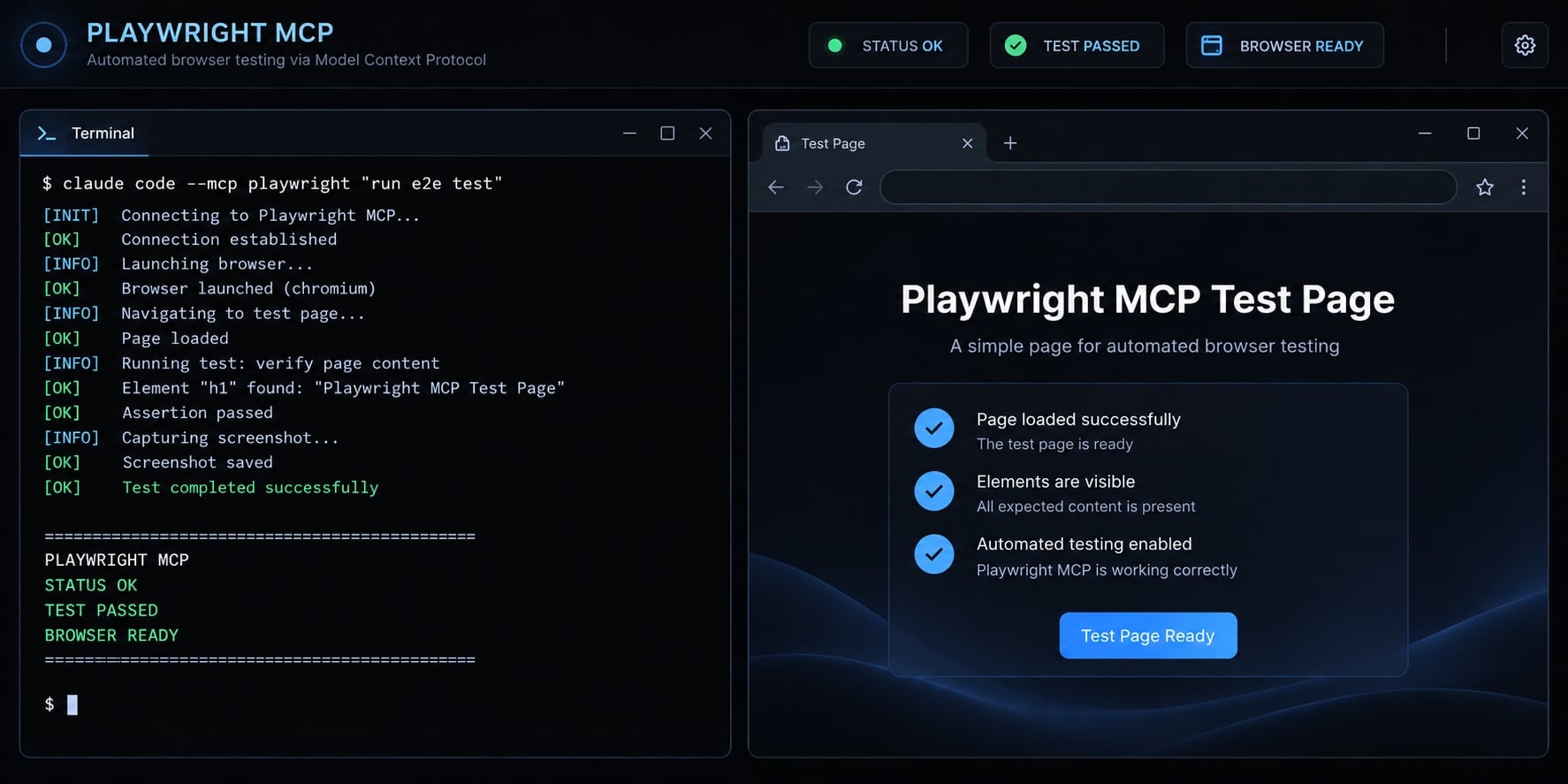Click the Playwright MCP logo icon

(43, 45)
